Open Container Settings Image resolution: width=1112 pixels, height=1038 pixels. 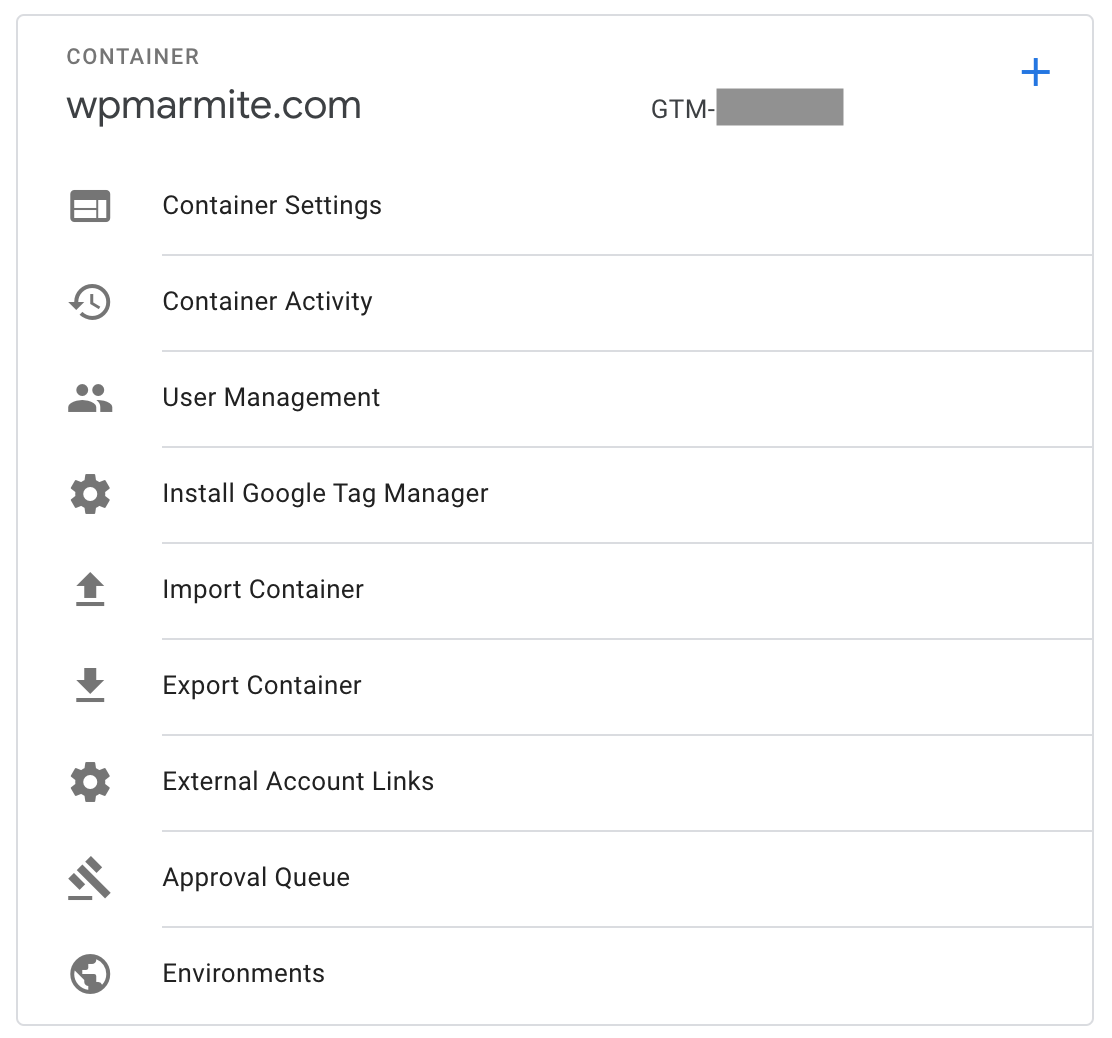[x=272, y=206]
